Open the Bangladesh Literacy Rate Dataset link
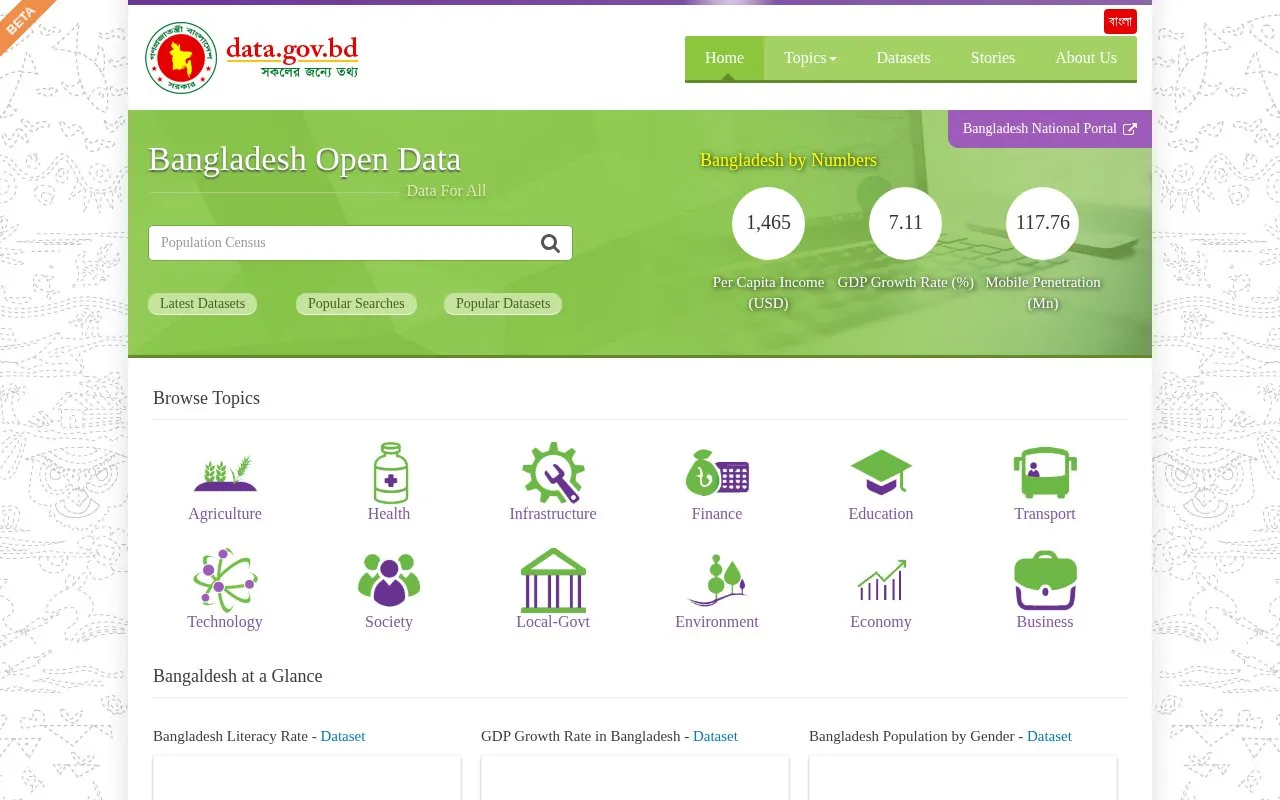 tap(343, 736)
